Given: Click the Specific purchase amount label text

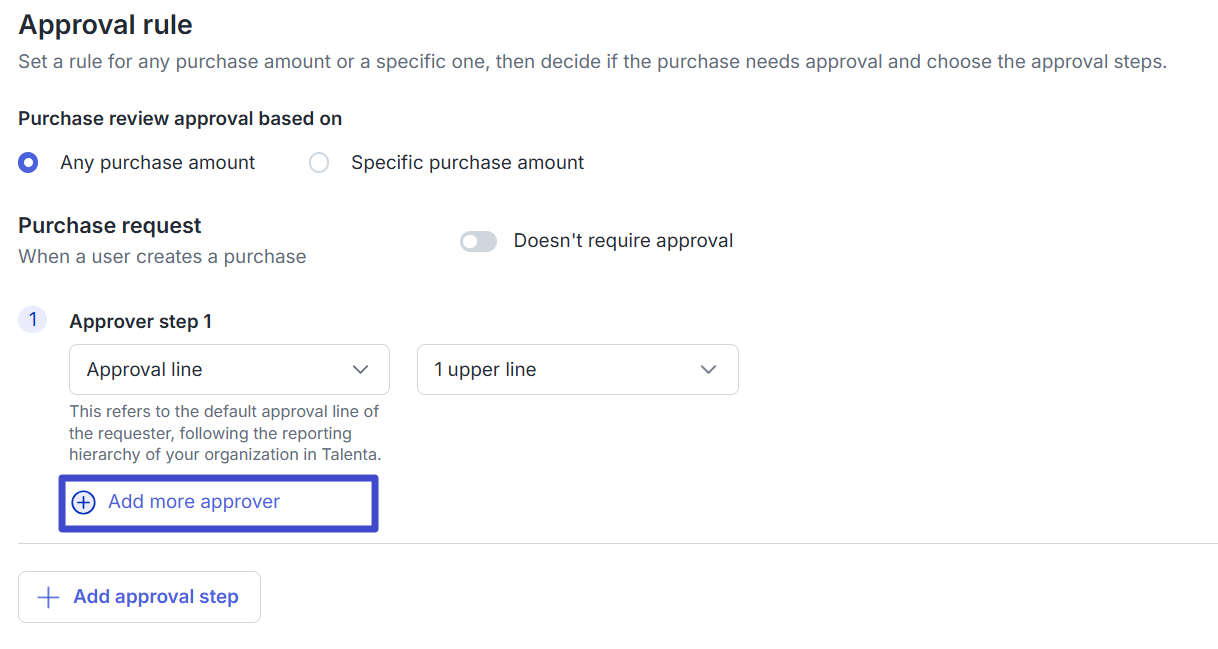Looking at the screenshot, I should [467, 162].
